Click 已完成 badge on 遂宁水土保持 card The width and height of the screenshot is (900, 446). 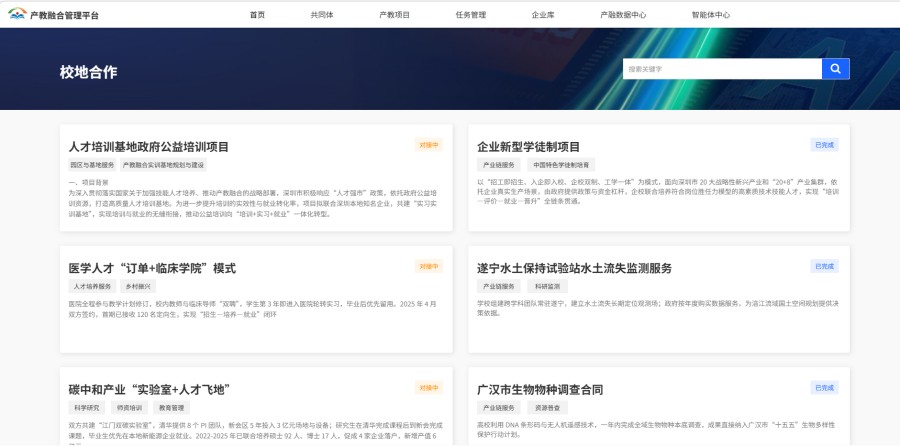click(824, 266)
